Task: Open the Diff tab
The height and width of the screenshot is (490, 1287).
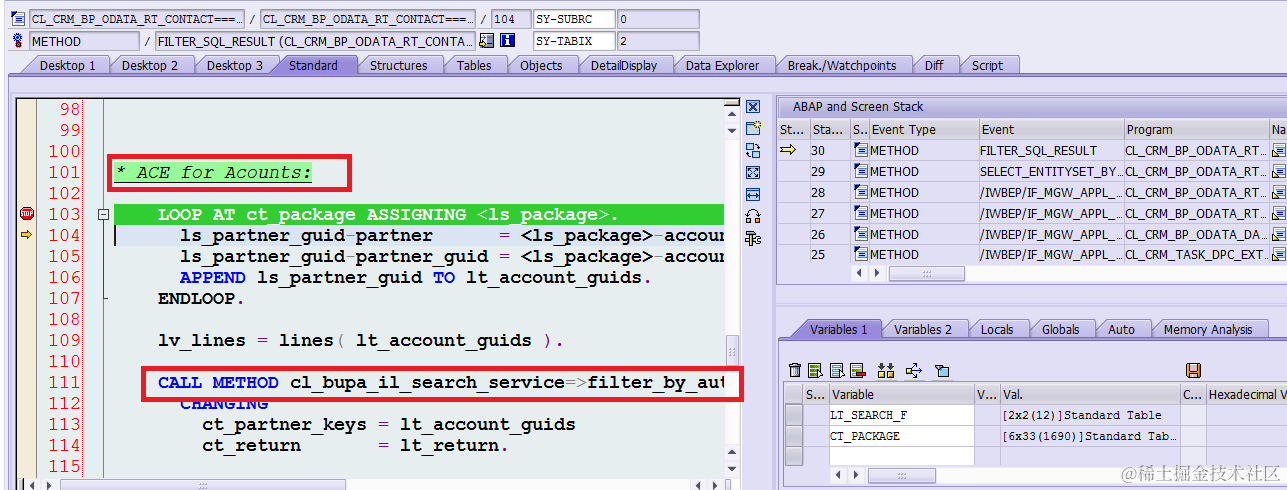Action: tap(933, 65)
